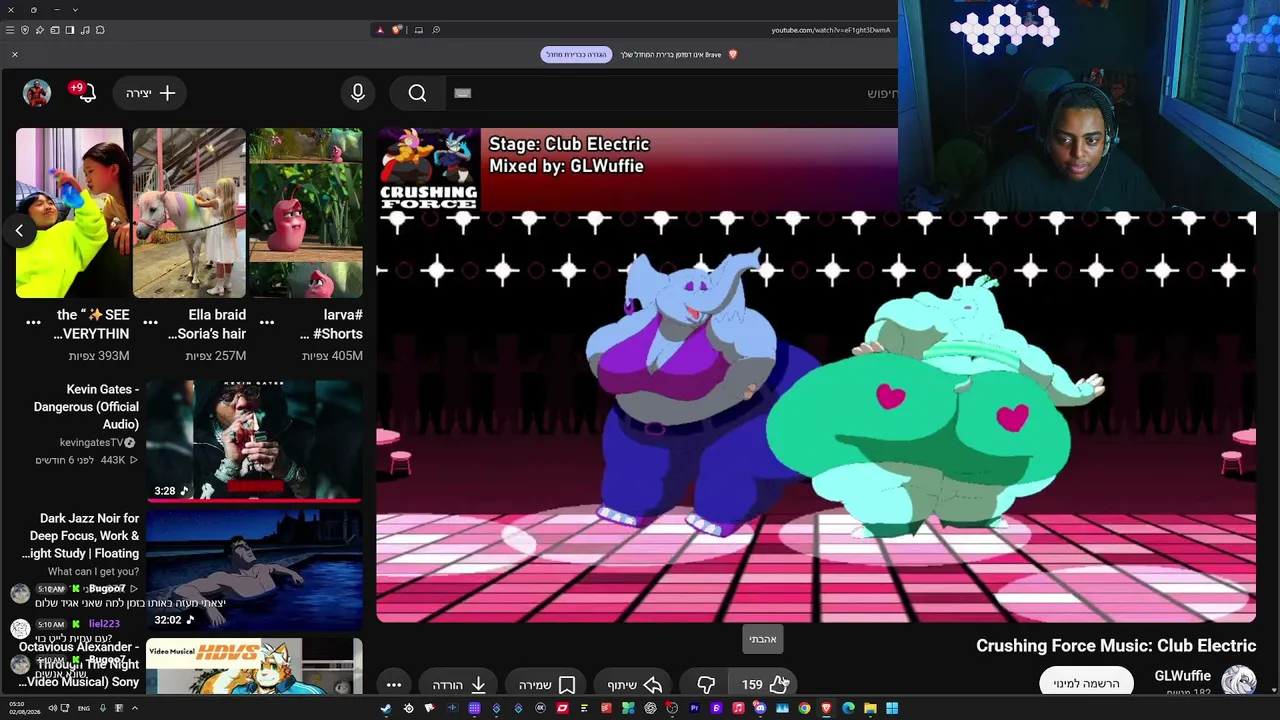1280x720 pixels.
Task: Click the system tray microphone icon
Action: pyautogui.click(x=102, y=708)
